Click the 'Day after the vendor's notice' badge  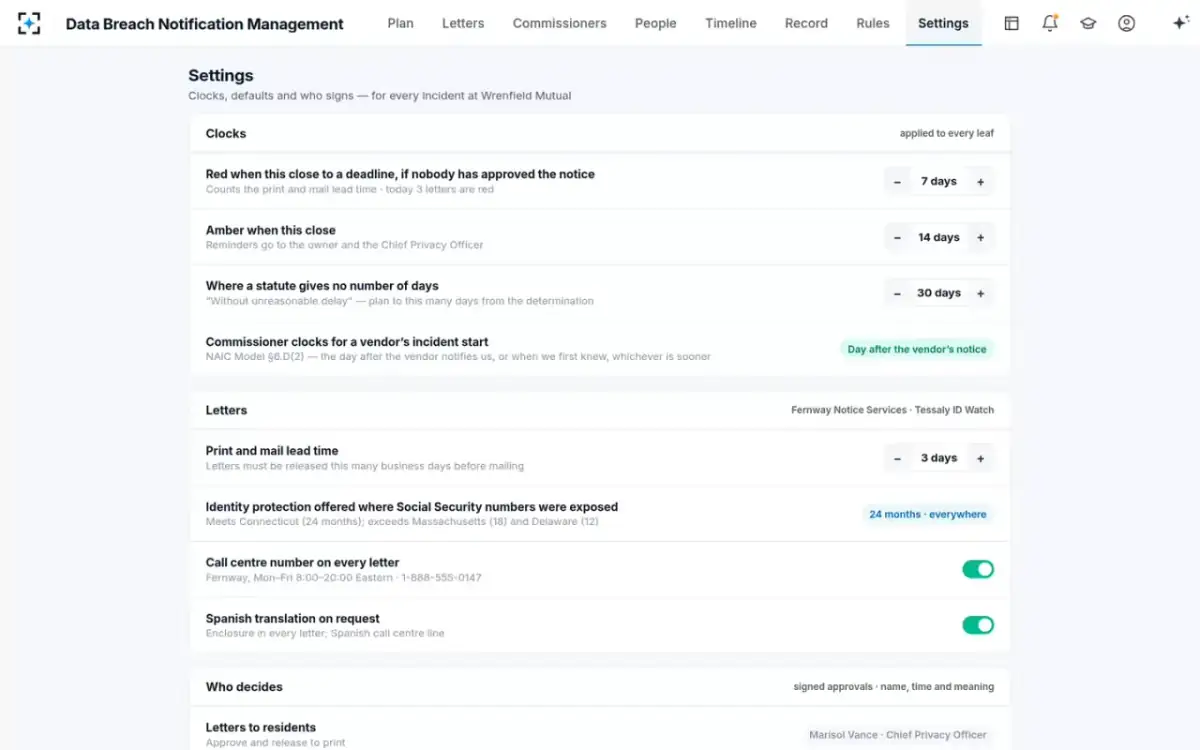[917, 350]
